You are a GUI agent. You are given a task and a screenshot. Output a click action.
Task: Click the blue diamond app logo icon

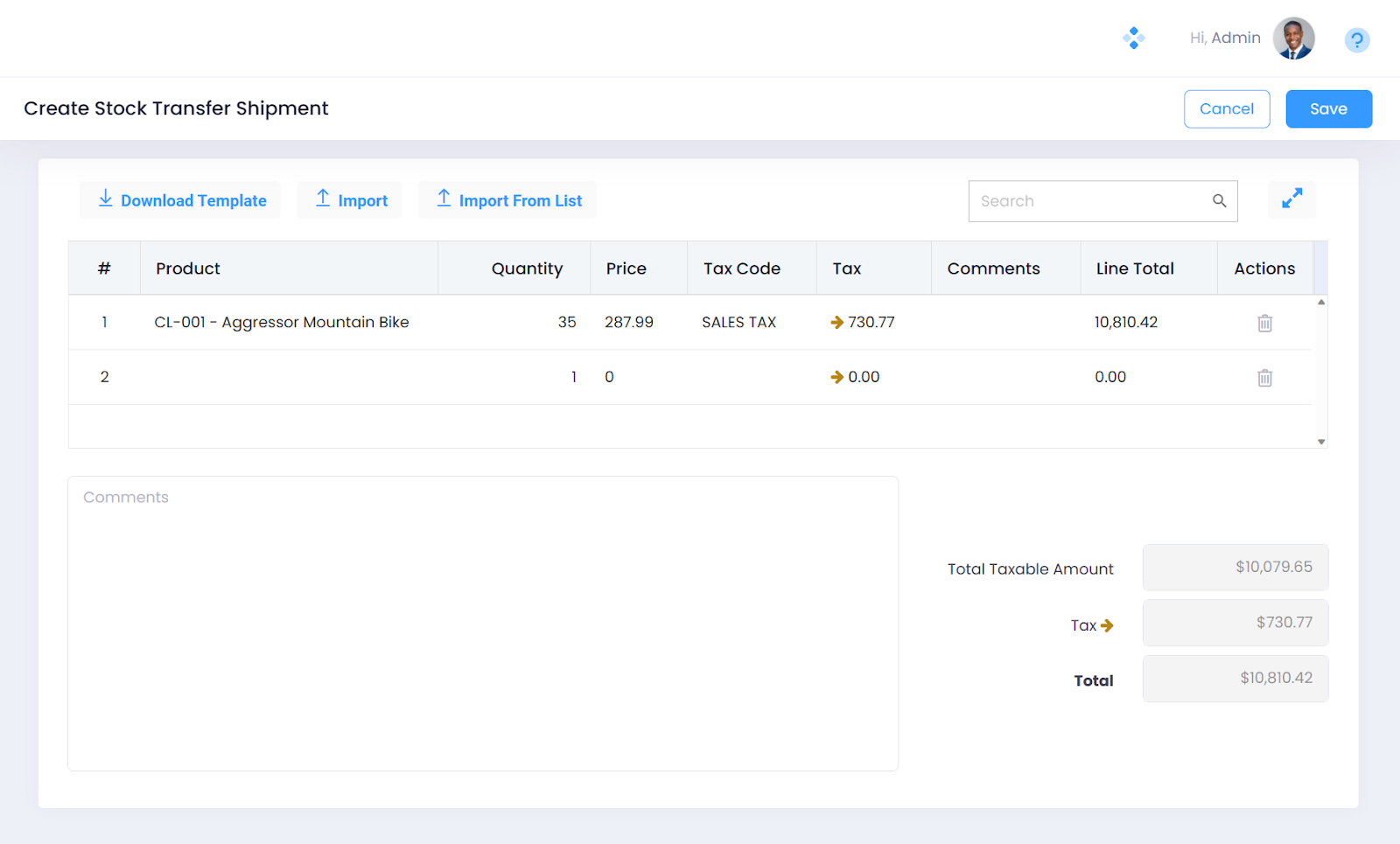coord(1133,38)
